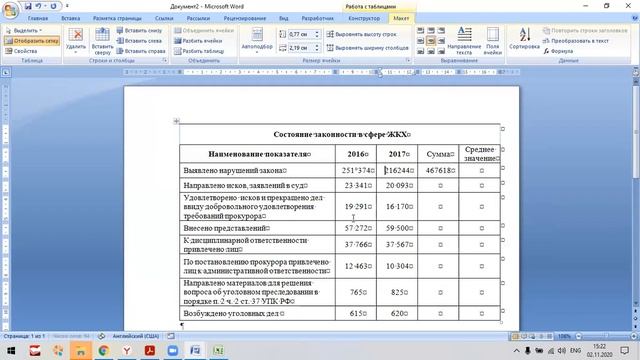The width and height of the screenshot is (640, 360).
Task: Adjust row height spinner value
Action: click(x=304, y=34)
